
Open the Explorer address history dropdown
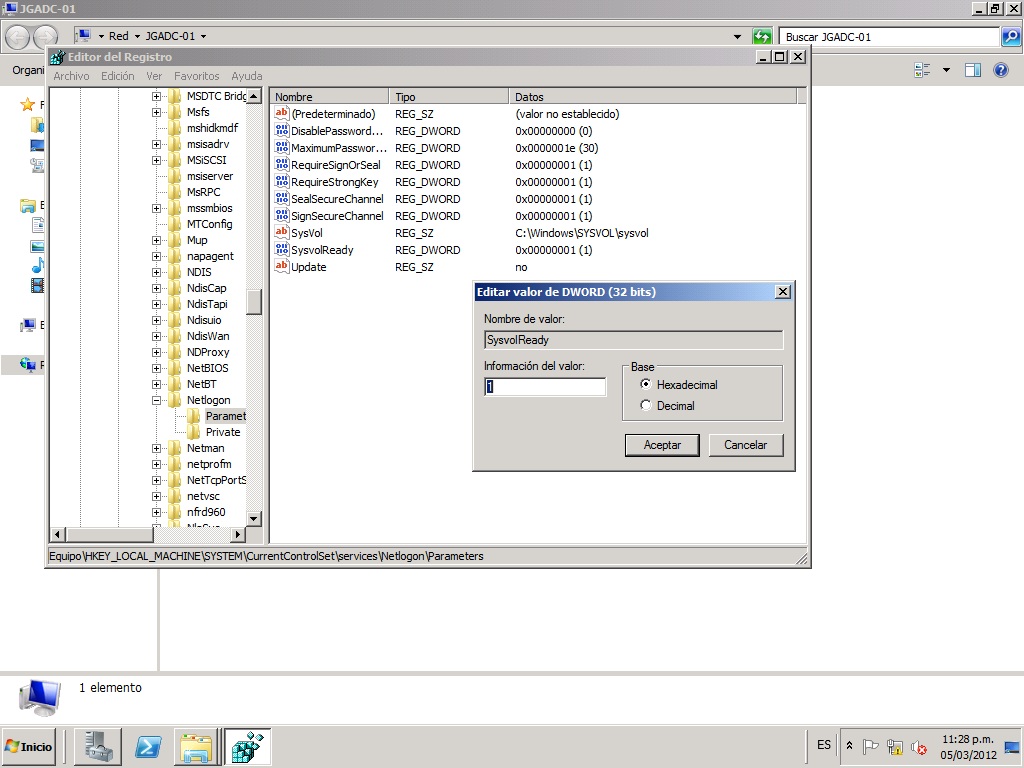coord(737,37)
